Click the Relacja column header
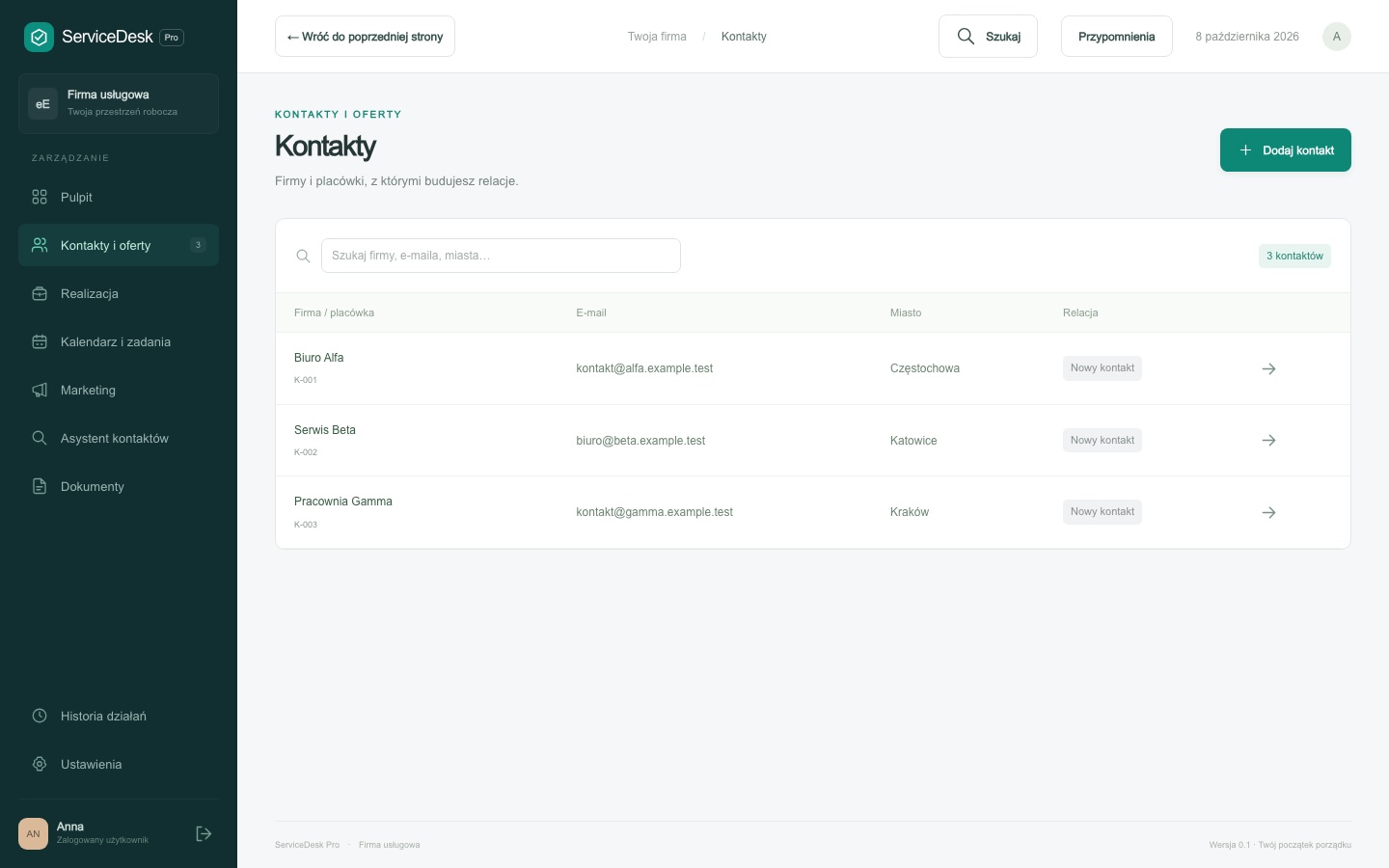Screen dimensions: 1389x868 pos(1080,312)
